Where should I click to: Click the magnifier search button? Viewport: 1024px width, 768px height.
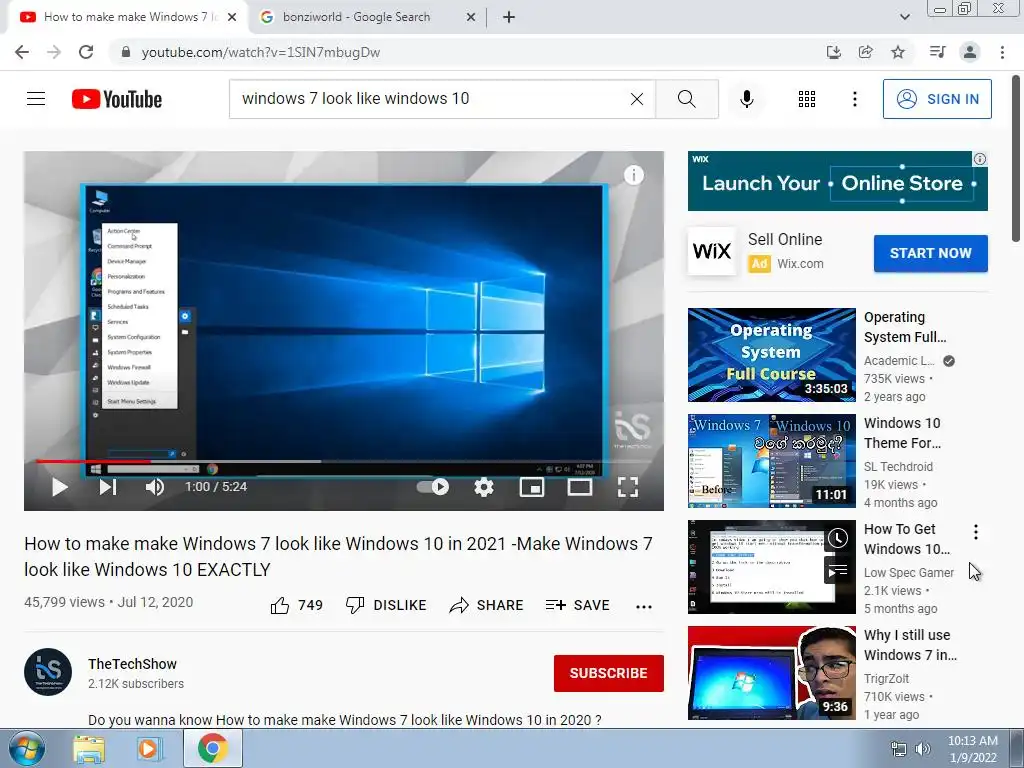686,99
